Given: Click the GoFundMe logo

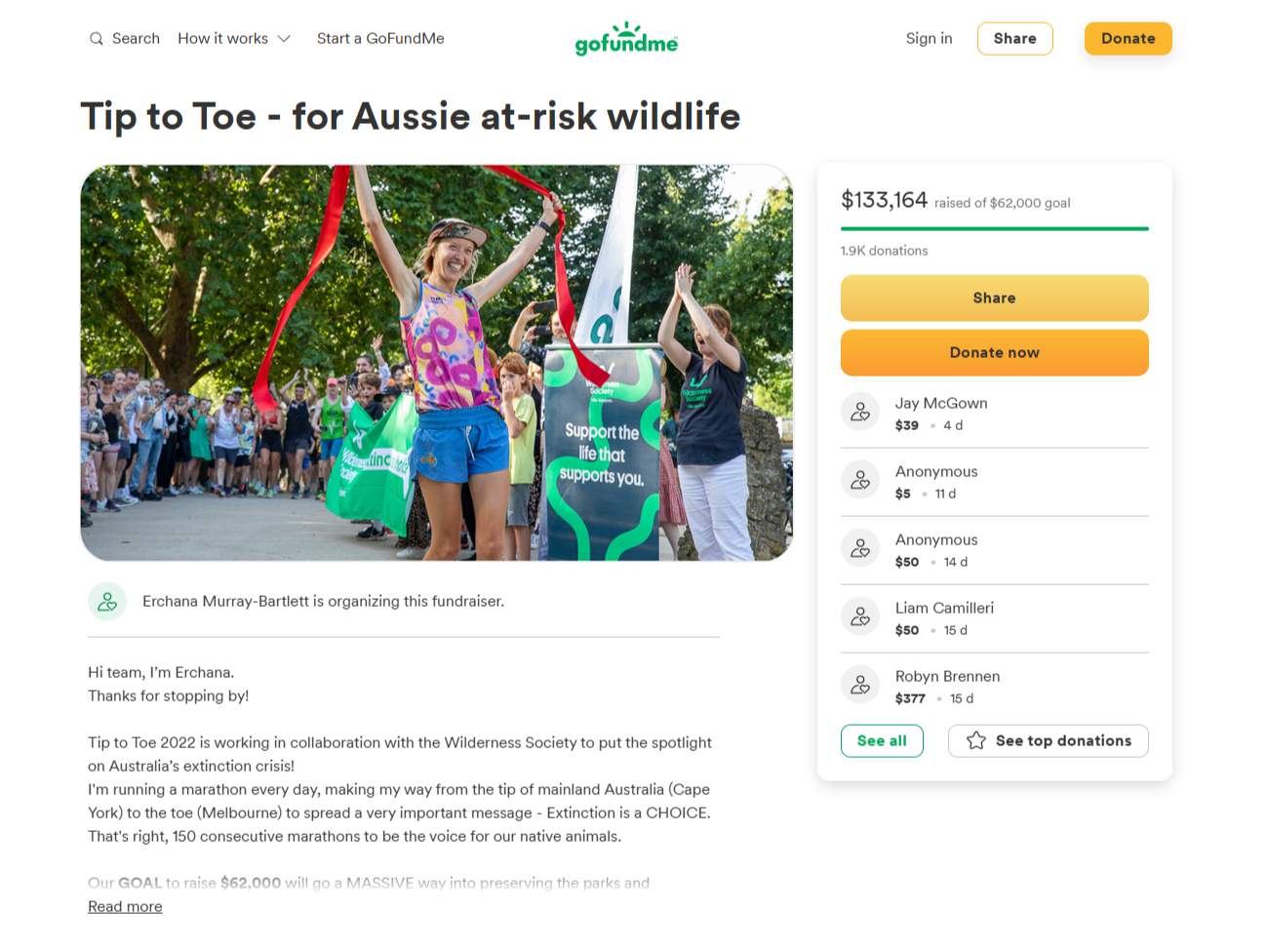Looking at the screenshot, I should (x=626, y=39).
